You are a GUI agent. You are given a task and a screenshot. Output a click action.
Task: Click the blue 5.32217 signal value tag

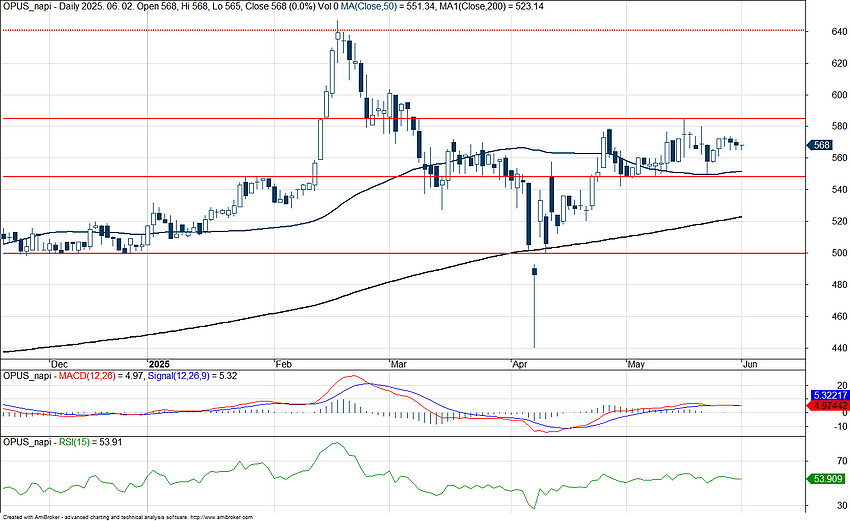[x=829, y=395]
